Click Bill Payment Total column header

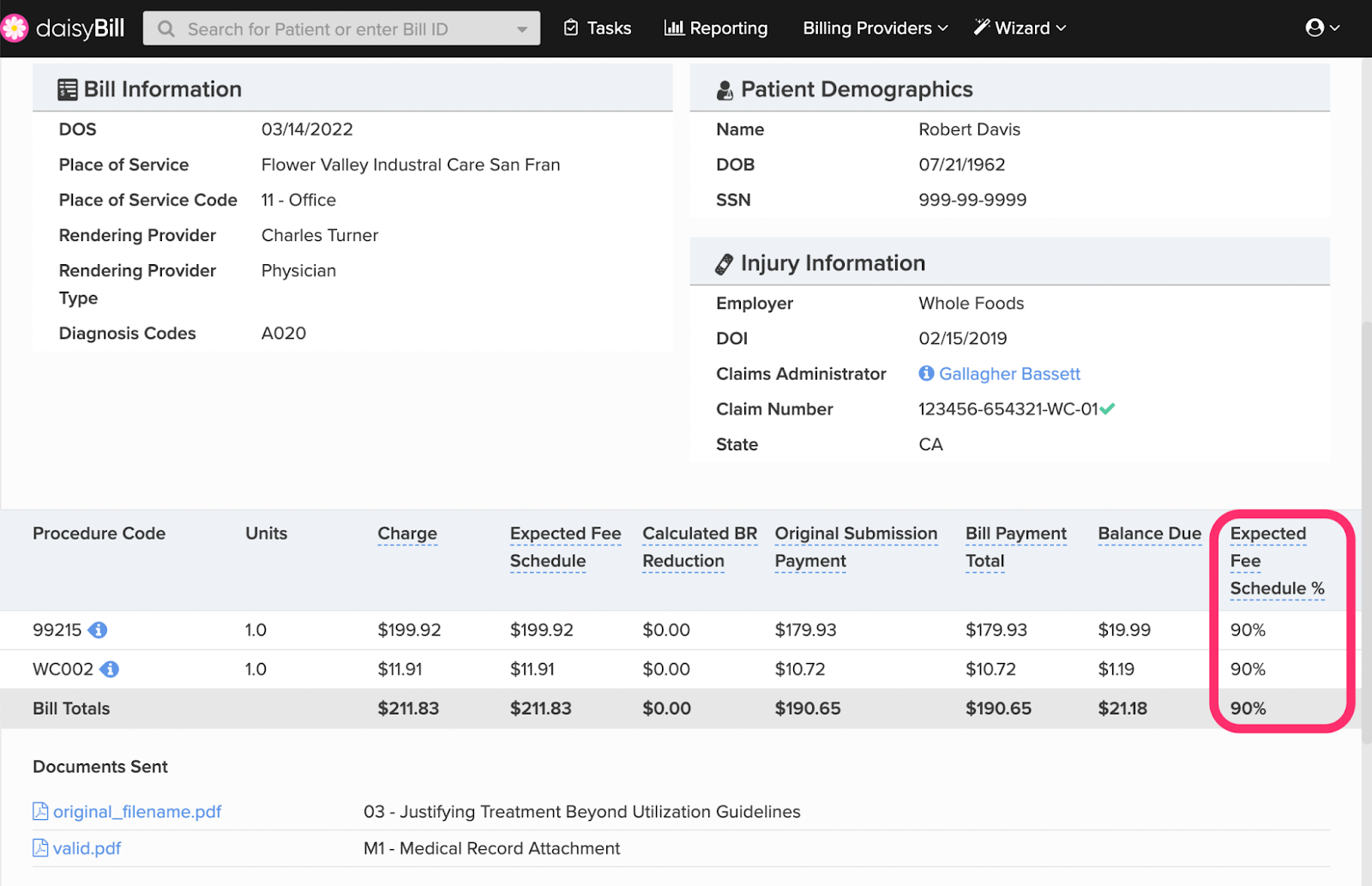click(1016, 547)
